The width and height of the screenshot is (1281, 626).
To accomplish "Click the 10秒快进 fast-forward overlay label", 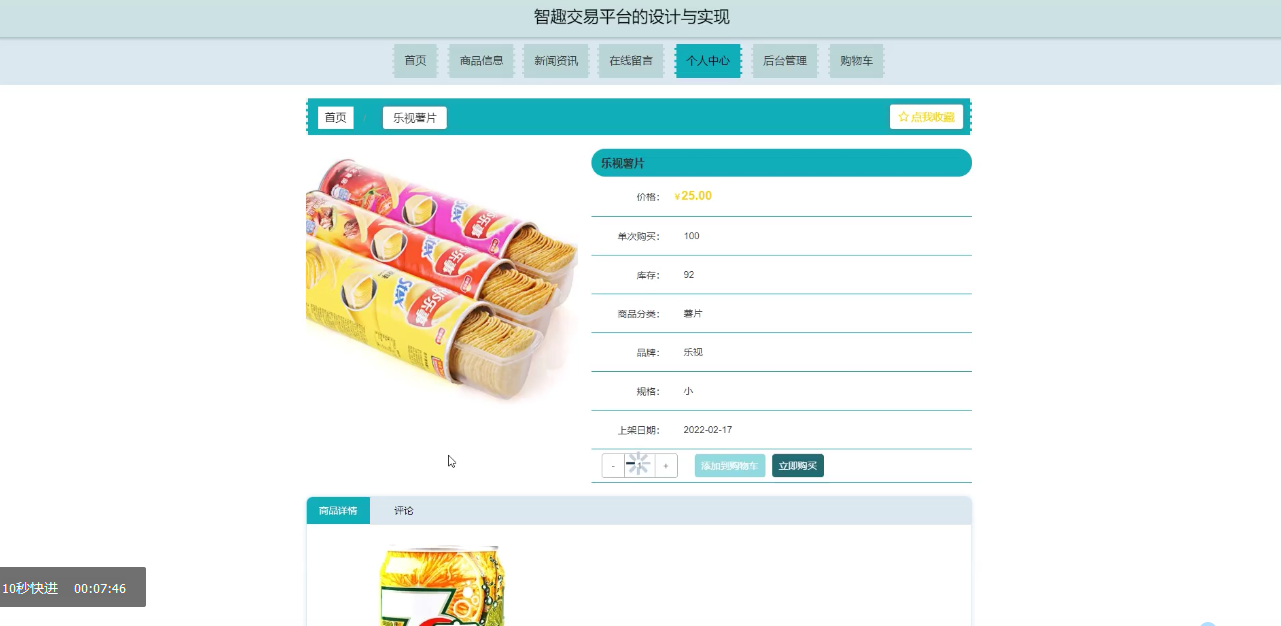I will pyautogui.click(x=30, y=588).
